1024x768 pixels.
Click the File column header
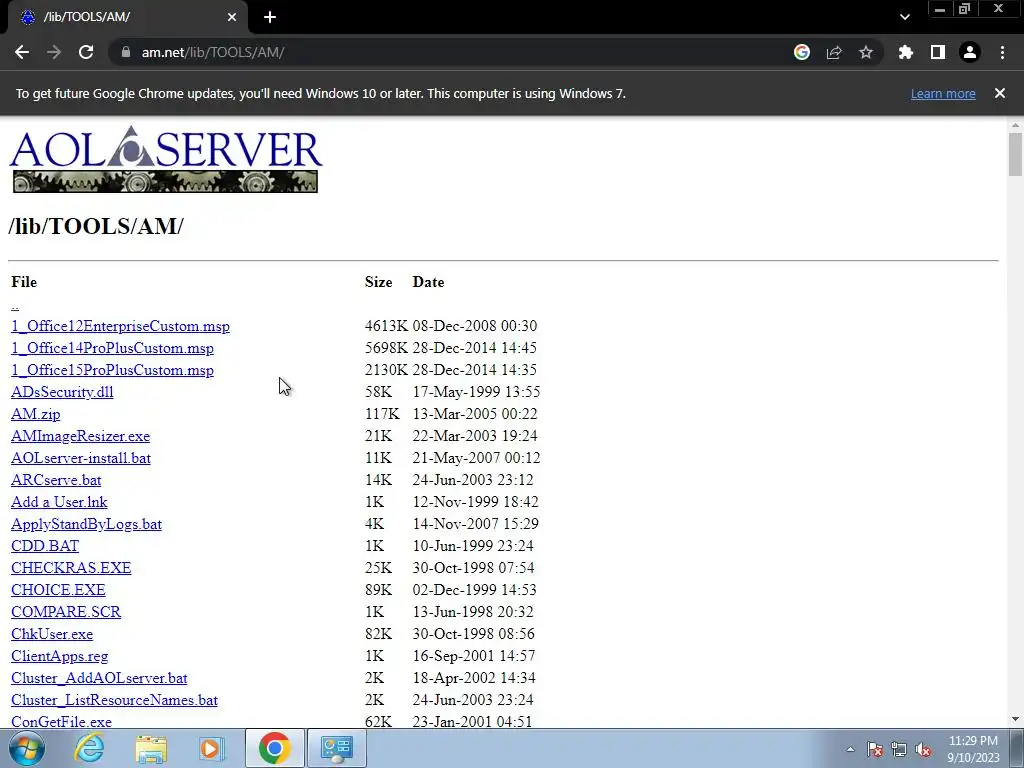click(x=24, y=282)
